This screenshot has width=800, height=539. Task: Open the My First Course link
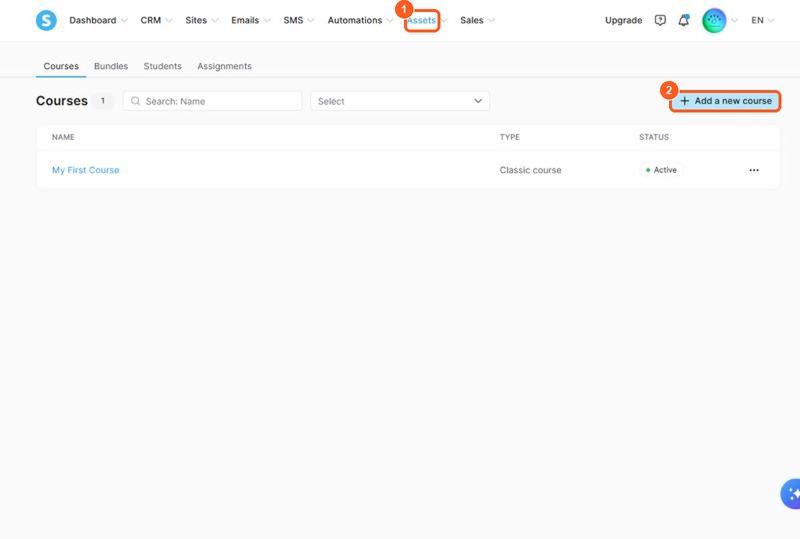[85, 170]
